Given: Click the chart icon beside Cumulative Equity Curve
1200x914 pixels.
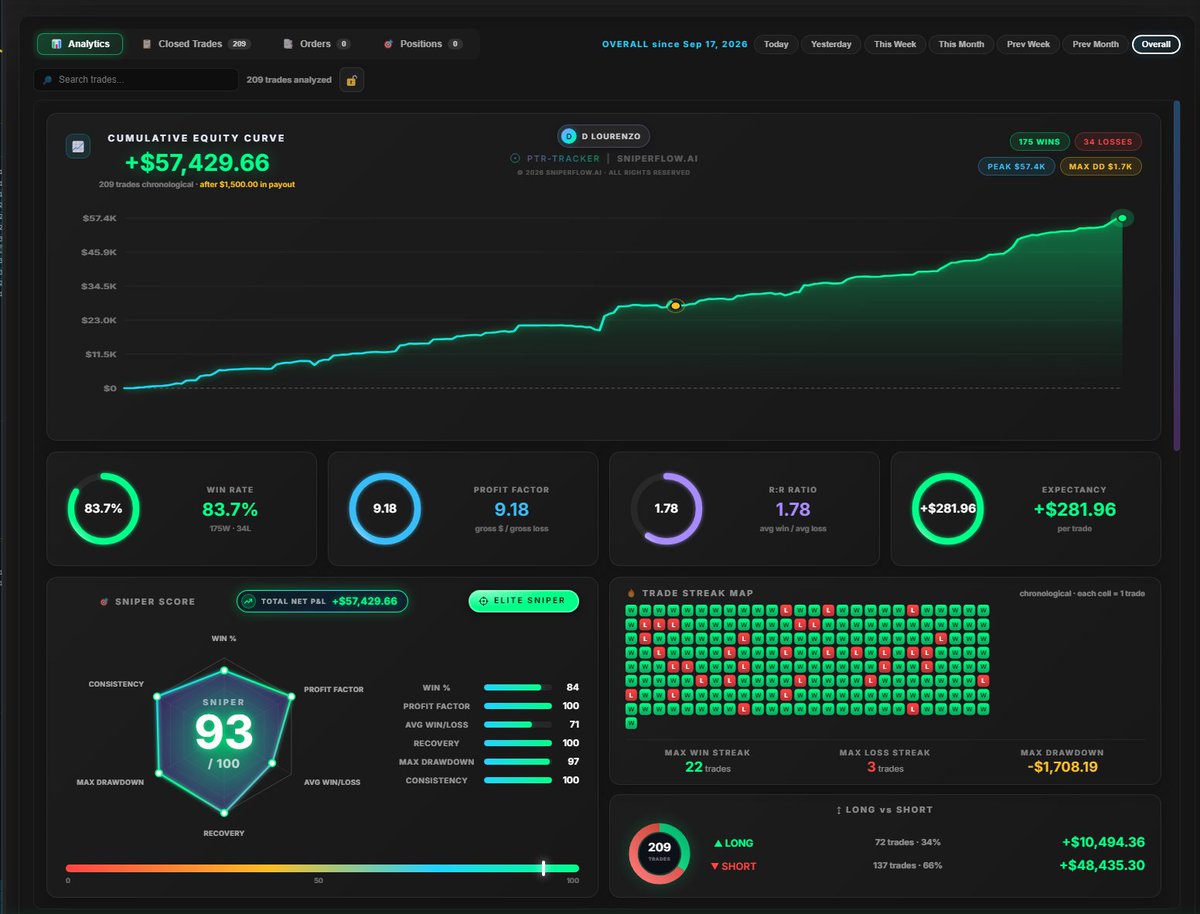Looking at the screenshot, I should 78,146.
